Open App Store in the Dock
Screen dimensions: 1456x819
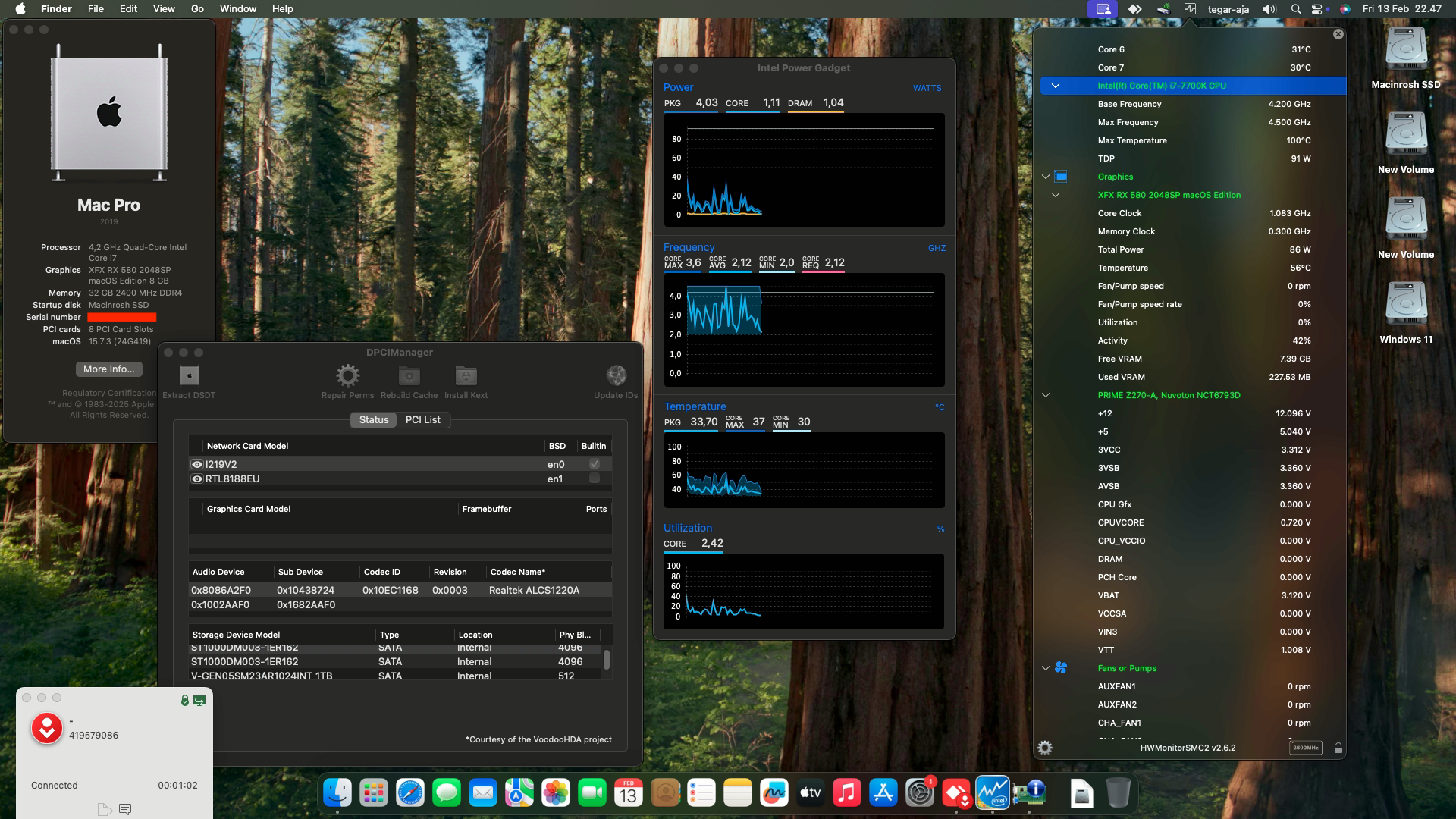(x=883, y=793)
